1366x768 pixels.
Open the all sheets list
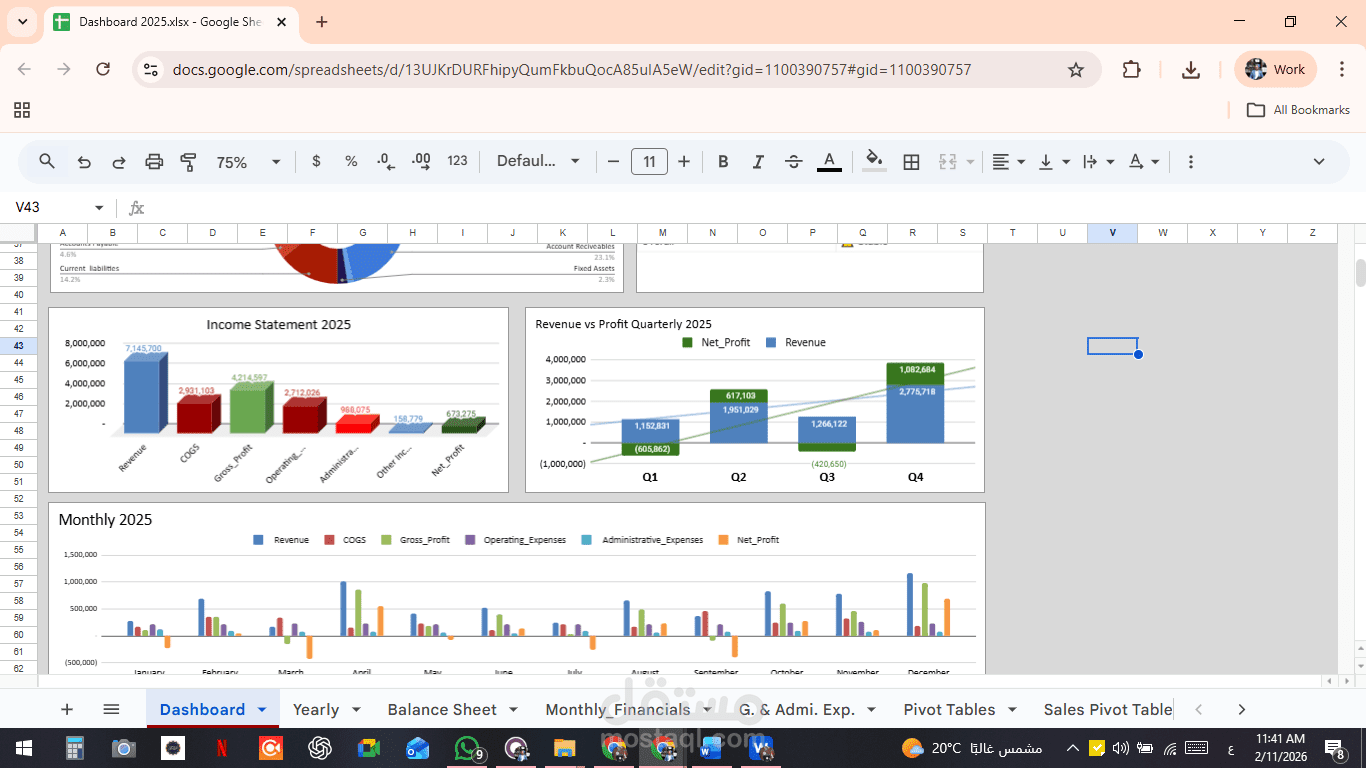111,709
